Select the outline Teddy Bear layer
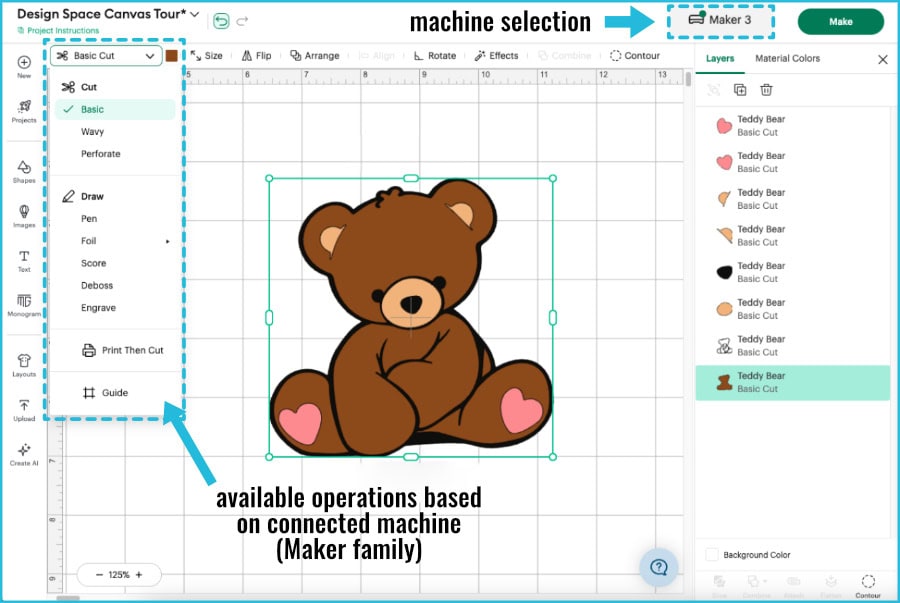The height and width of the screenshot is (603, 900). click(x=793, y=345)
